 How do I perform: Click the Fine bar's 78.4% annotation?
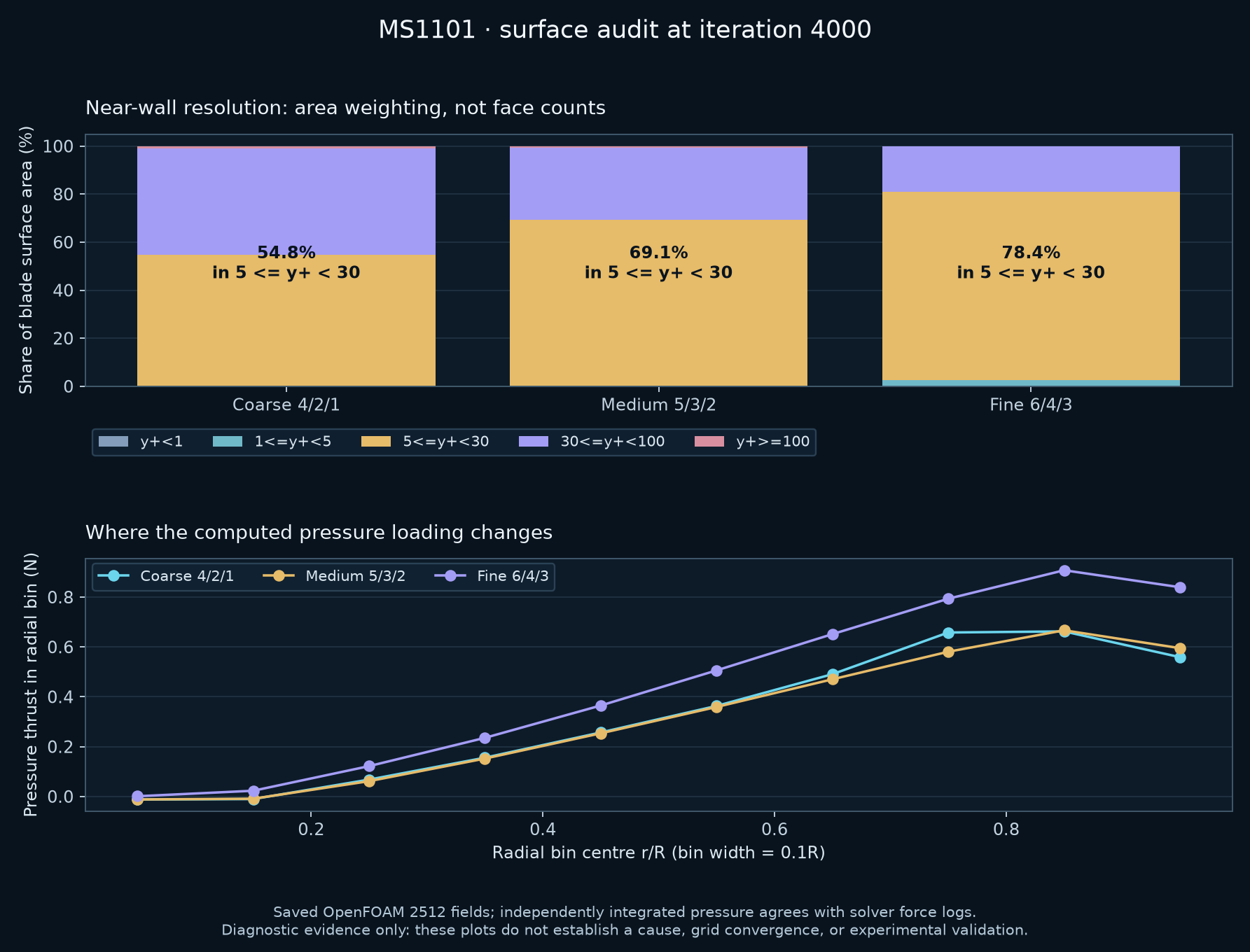(1031, 262)
